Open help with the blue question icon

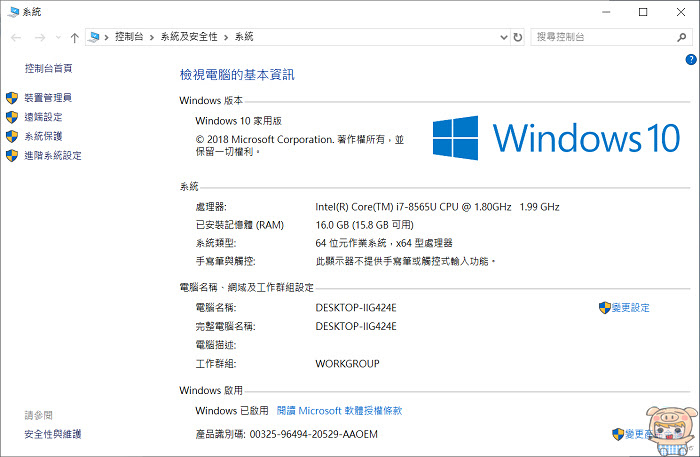coord(691,59)
